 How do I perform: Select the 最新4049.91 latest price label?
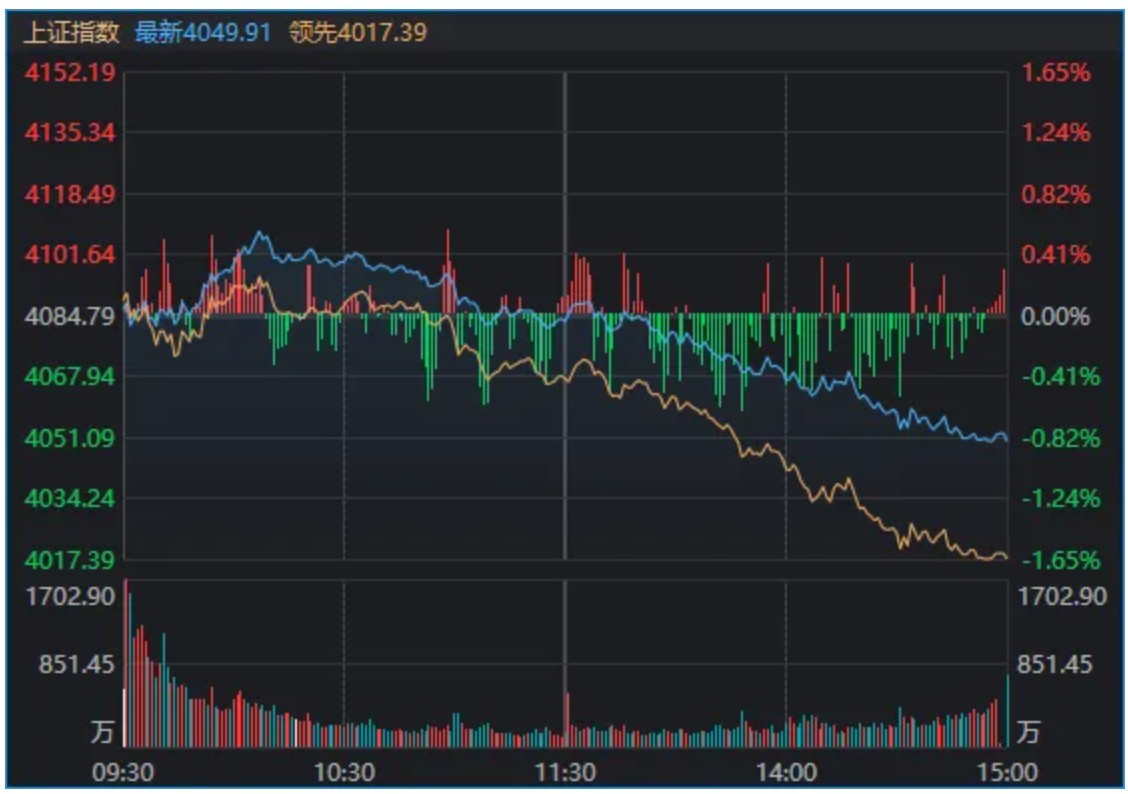pos(202,33)
